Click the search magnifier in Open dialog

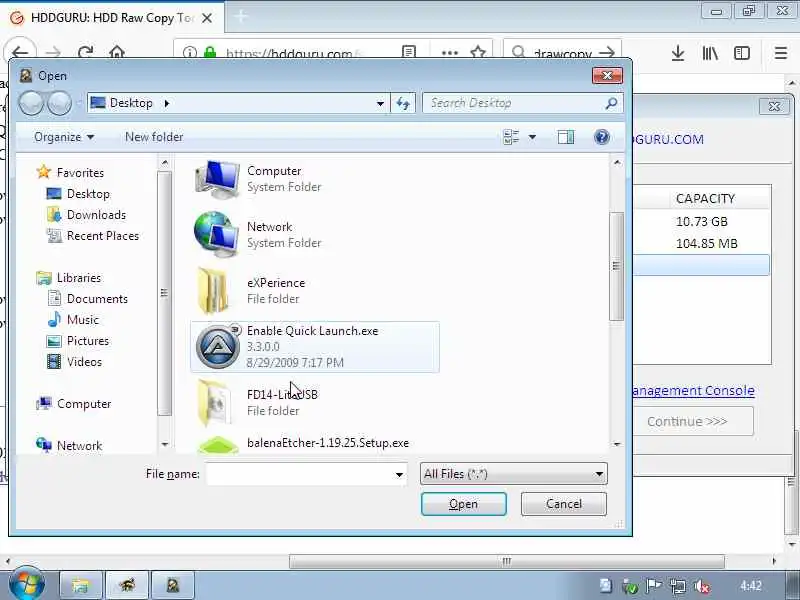[611, 104]
